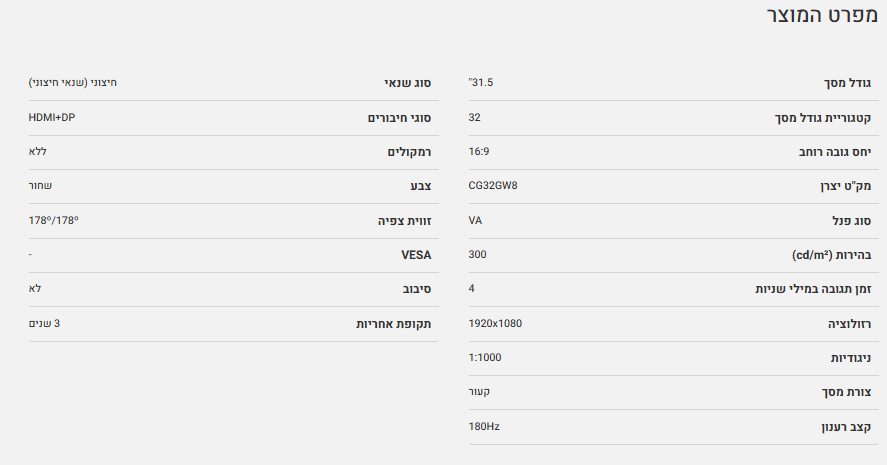
Task: Click the 'סוג שנאי' label
Action: tap(408, 82)
